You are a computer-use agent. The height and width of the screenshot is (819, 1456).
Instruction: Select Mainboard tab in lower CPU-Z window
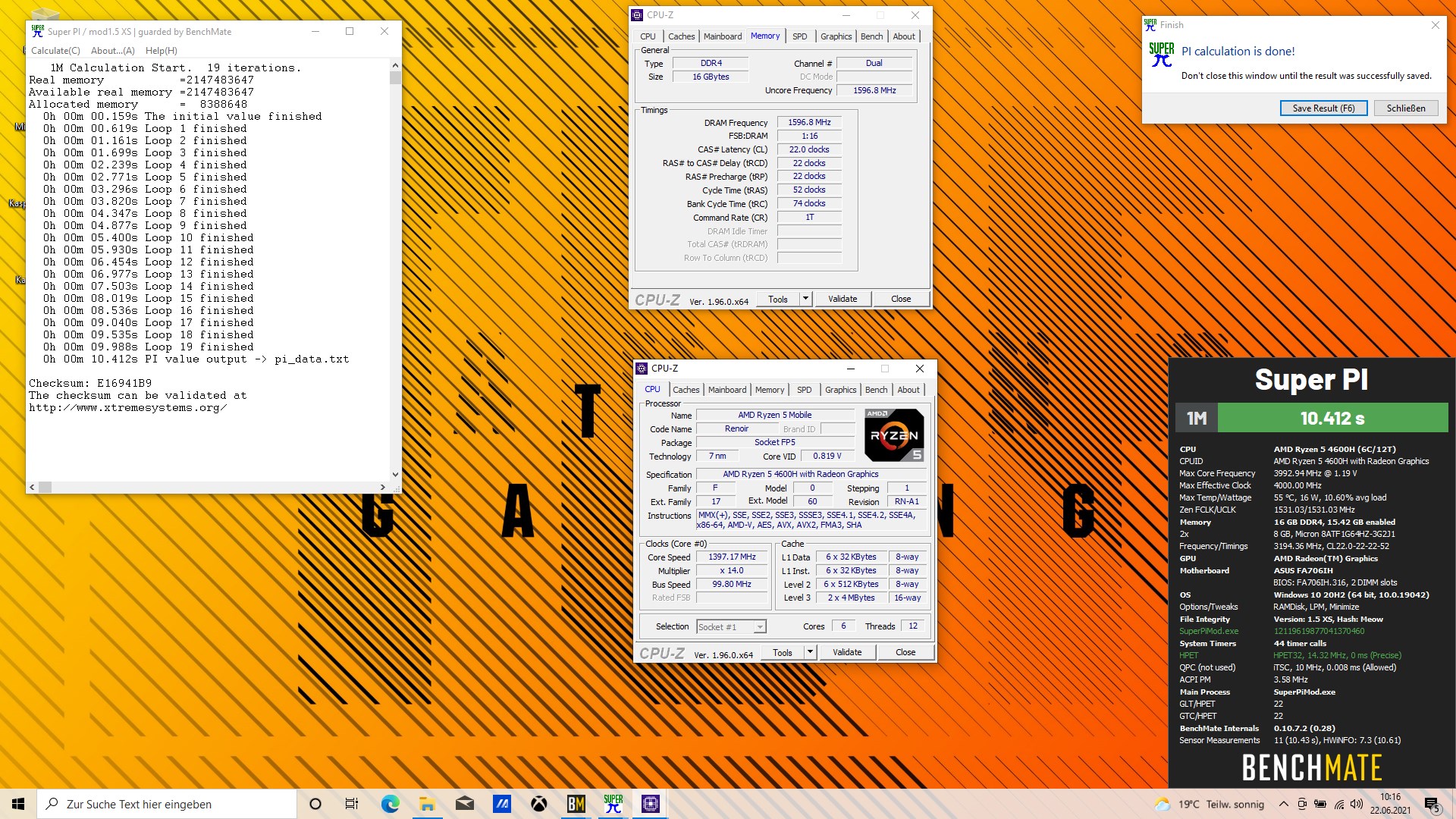[x=727, y=390]
